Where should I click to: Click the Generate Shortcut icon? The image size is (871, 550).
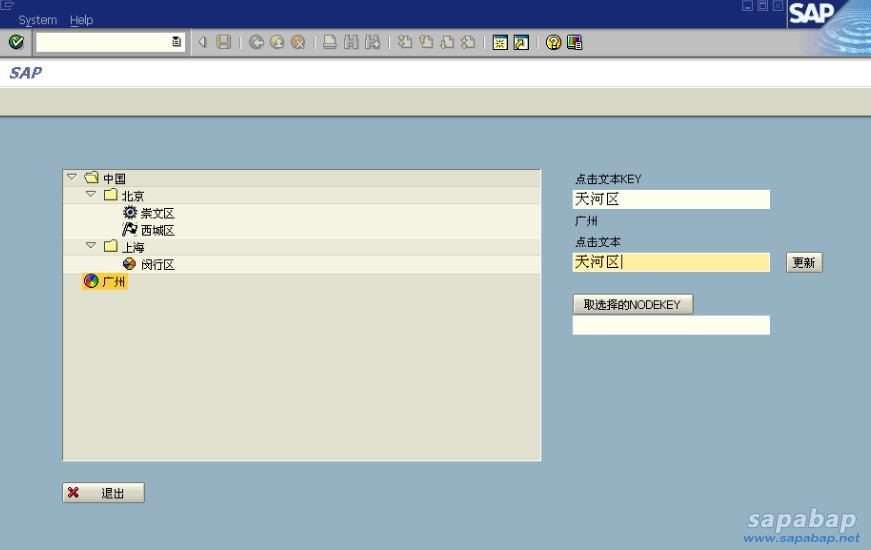pyautogui.click(x=521, y=42)
